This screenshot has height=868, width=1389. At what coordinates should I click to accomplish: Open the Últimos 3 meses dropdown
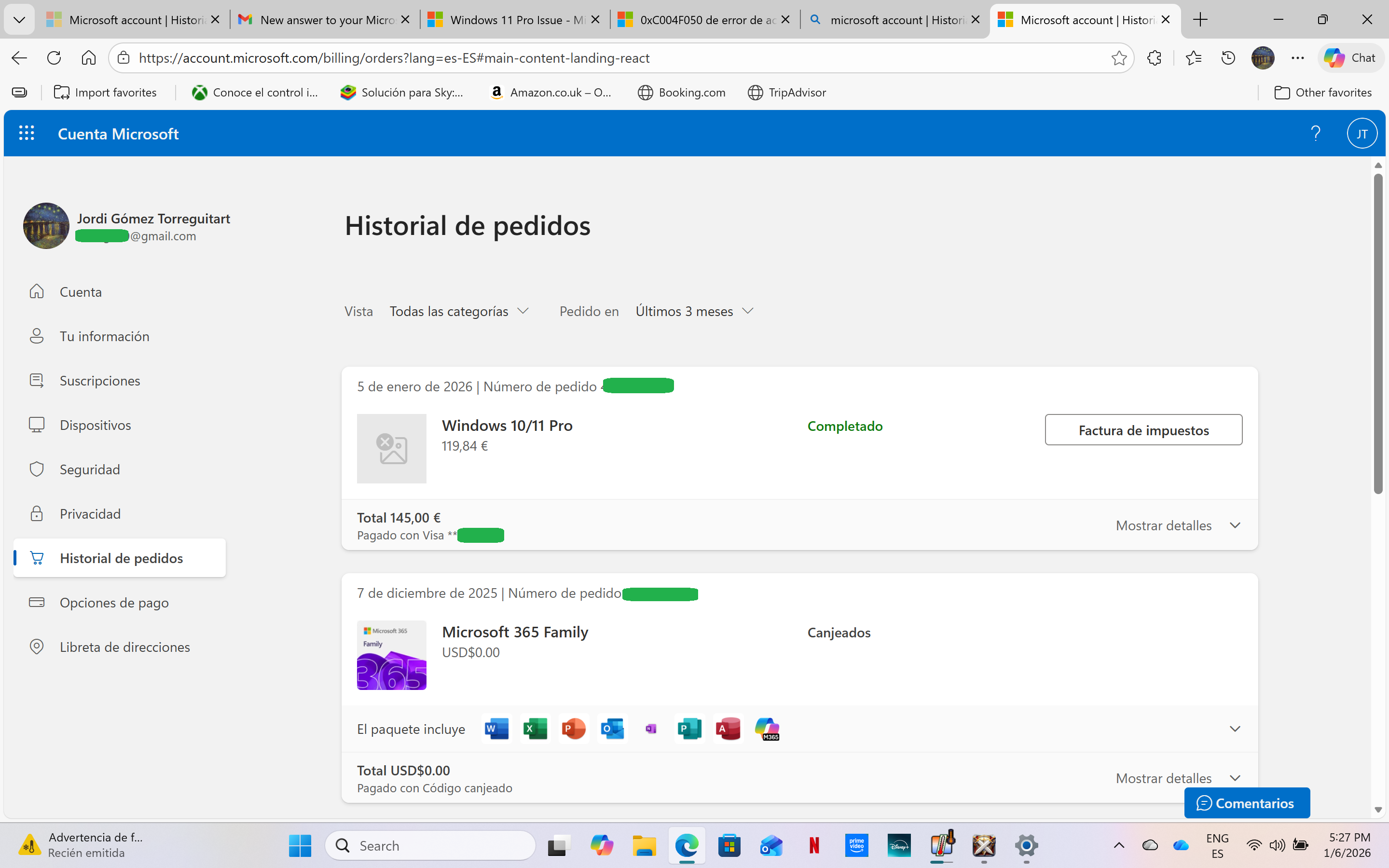(694, 311)
